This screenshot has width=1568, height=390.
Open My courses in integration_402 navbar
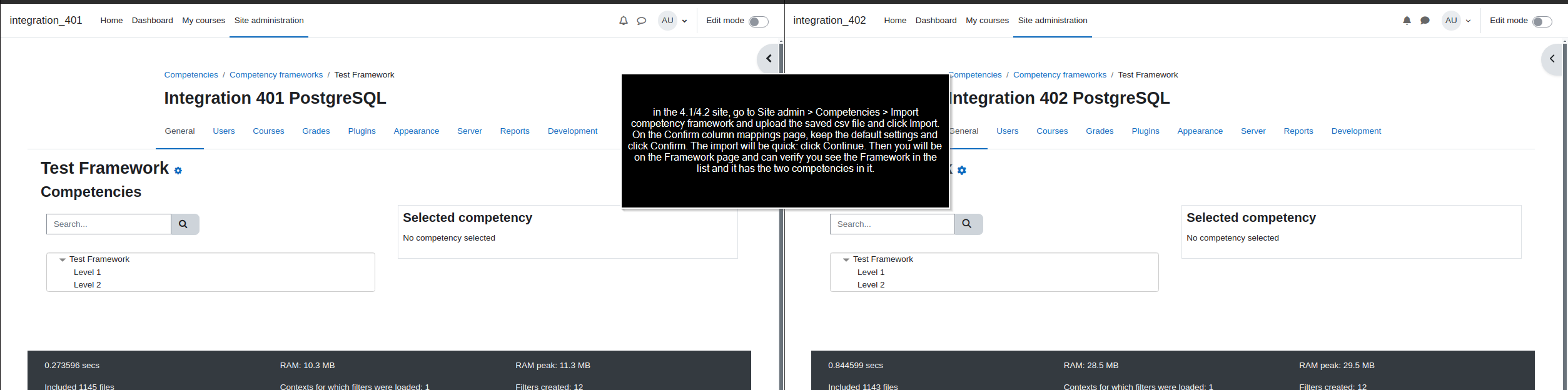(987, 21)
